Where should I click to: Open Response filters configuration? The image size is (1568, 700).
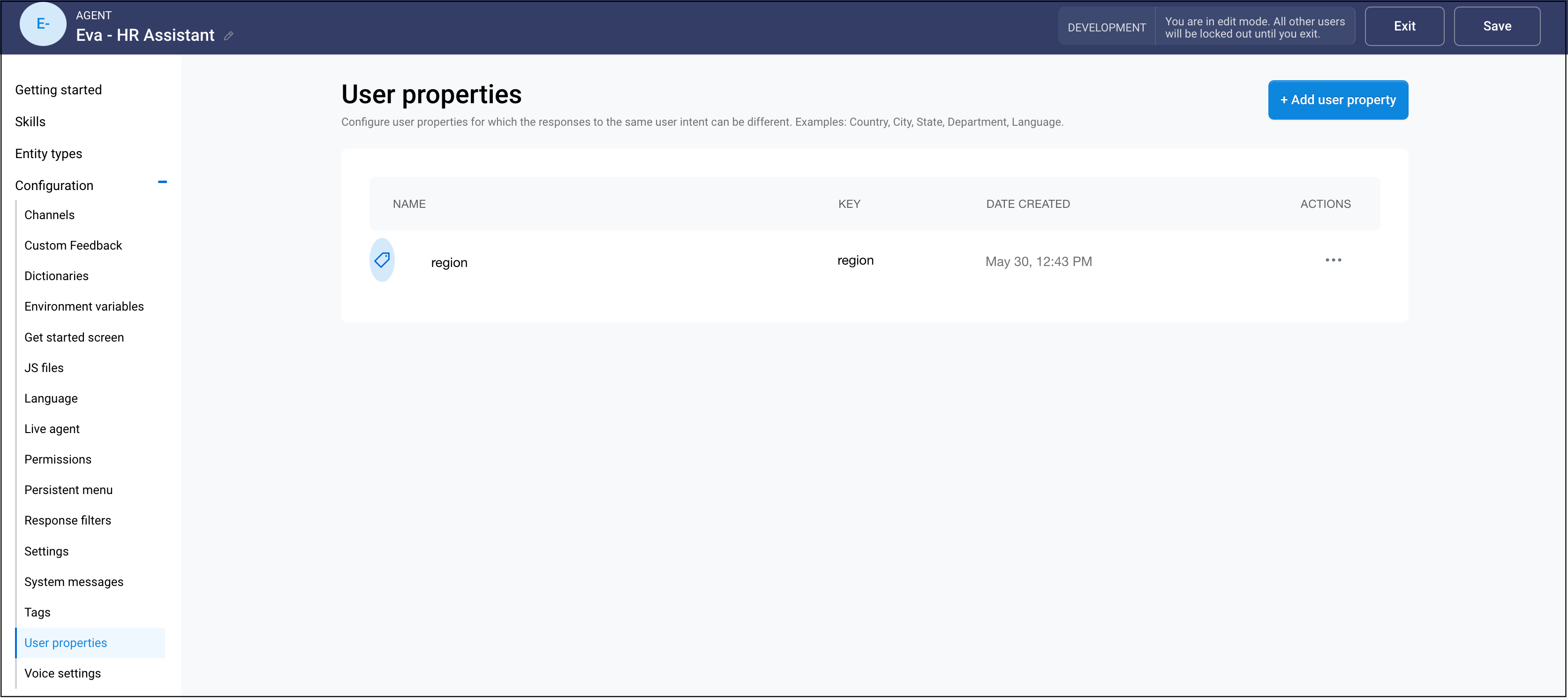[68, 520]
